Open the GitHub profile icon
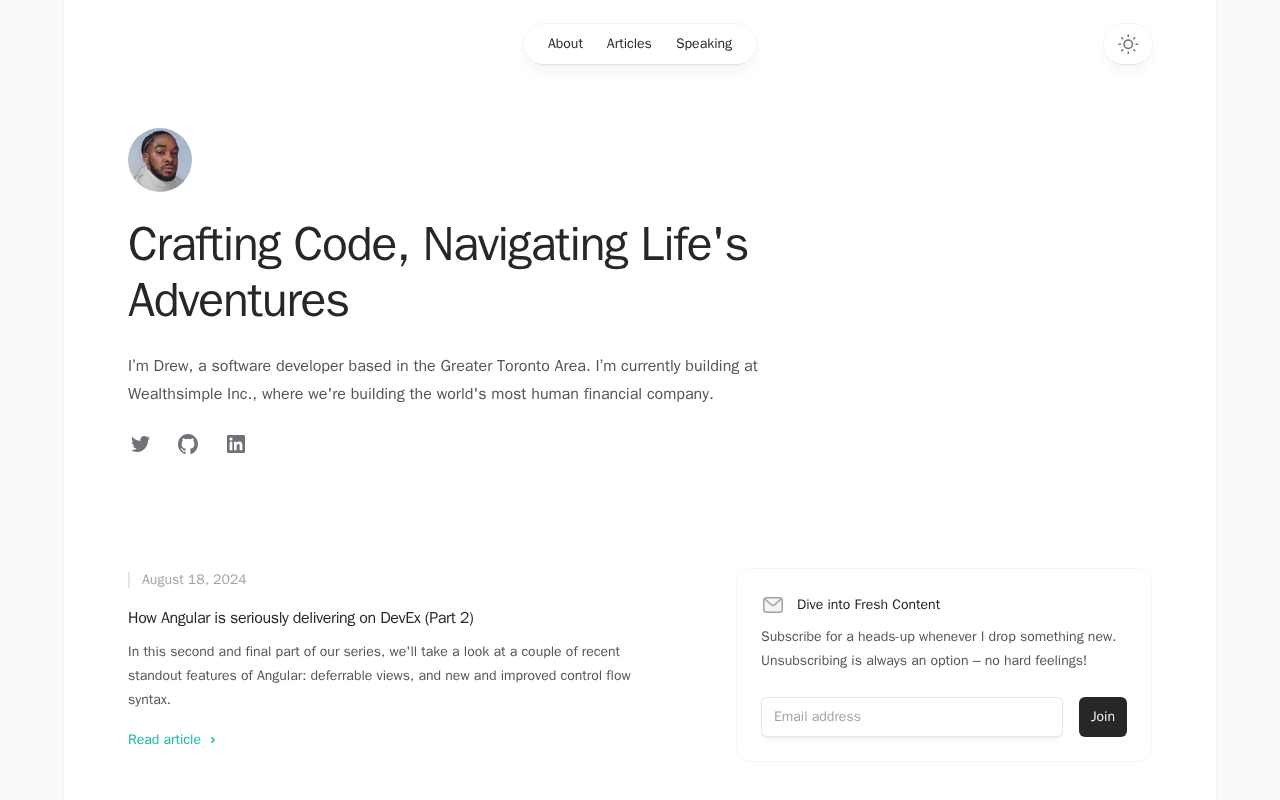The height and width of the screenshot is (800, 1280). tap(188, 444)
